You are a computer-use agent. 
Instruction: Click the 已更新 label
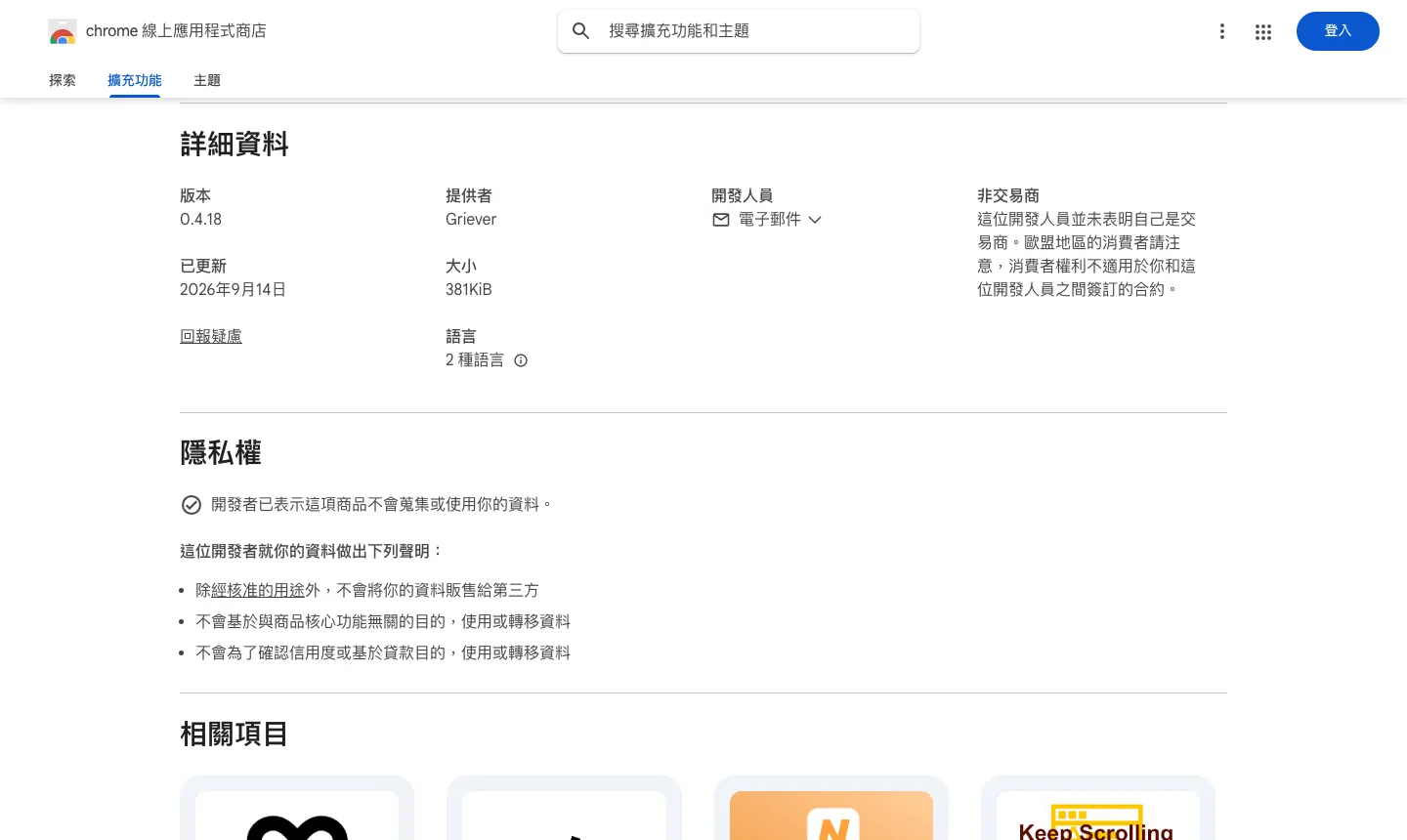pos(203,266)
